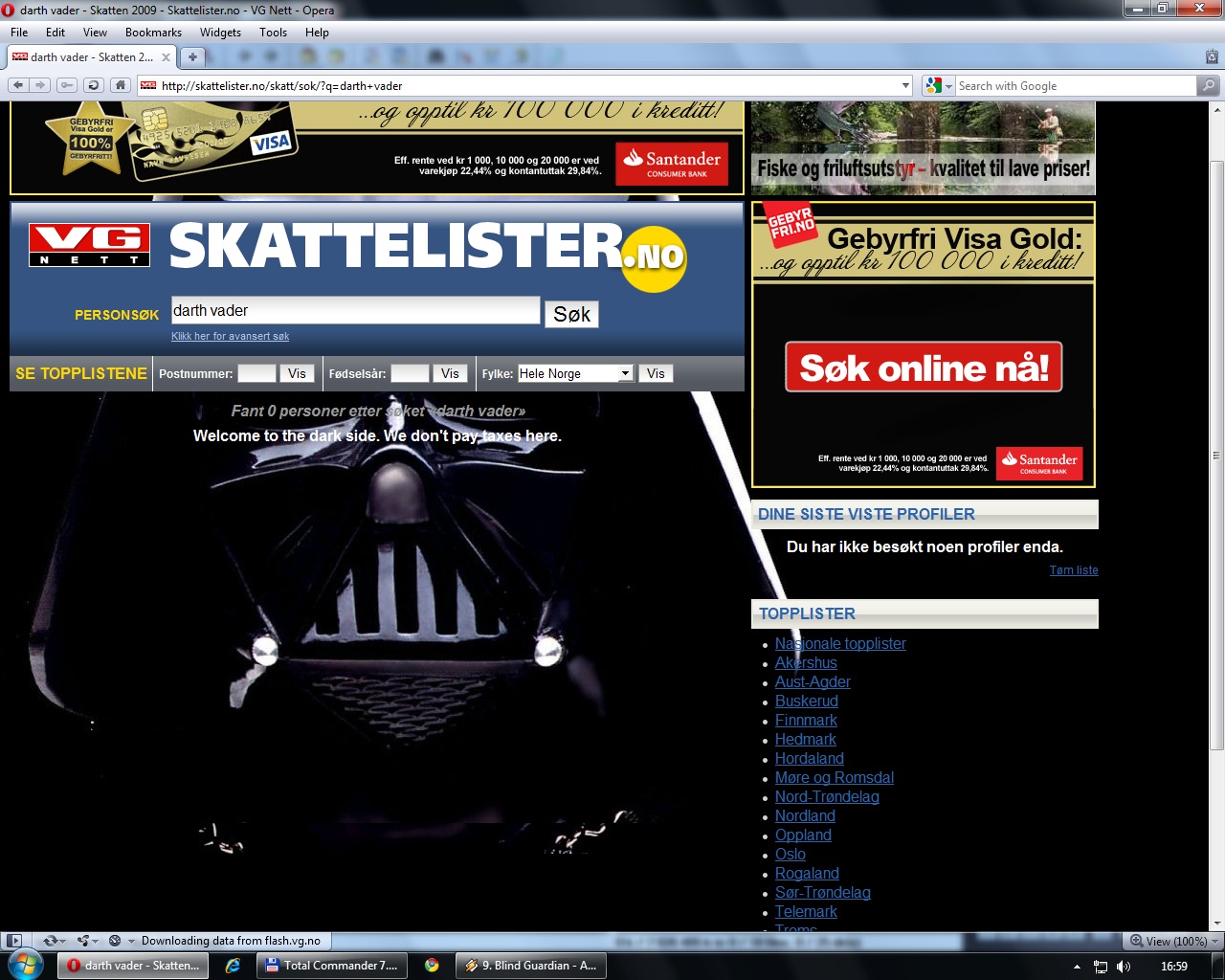This screenshot has width=1225, height=980.
Task: Click the Santander logo in top banner
Action: pos(672,164)
